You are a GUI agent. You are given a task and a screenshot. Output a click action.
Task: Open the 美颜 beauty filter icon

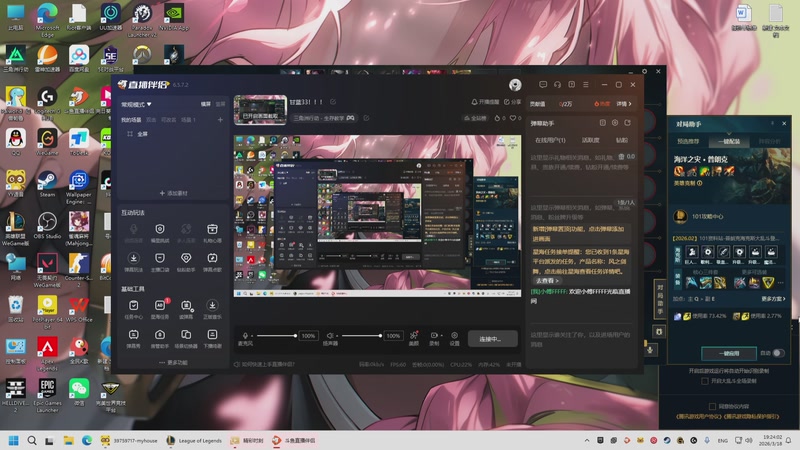414,336
